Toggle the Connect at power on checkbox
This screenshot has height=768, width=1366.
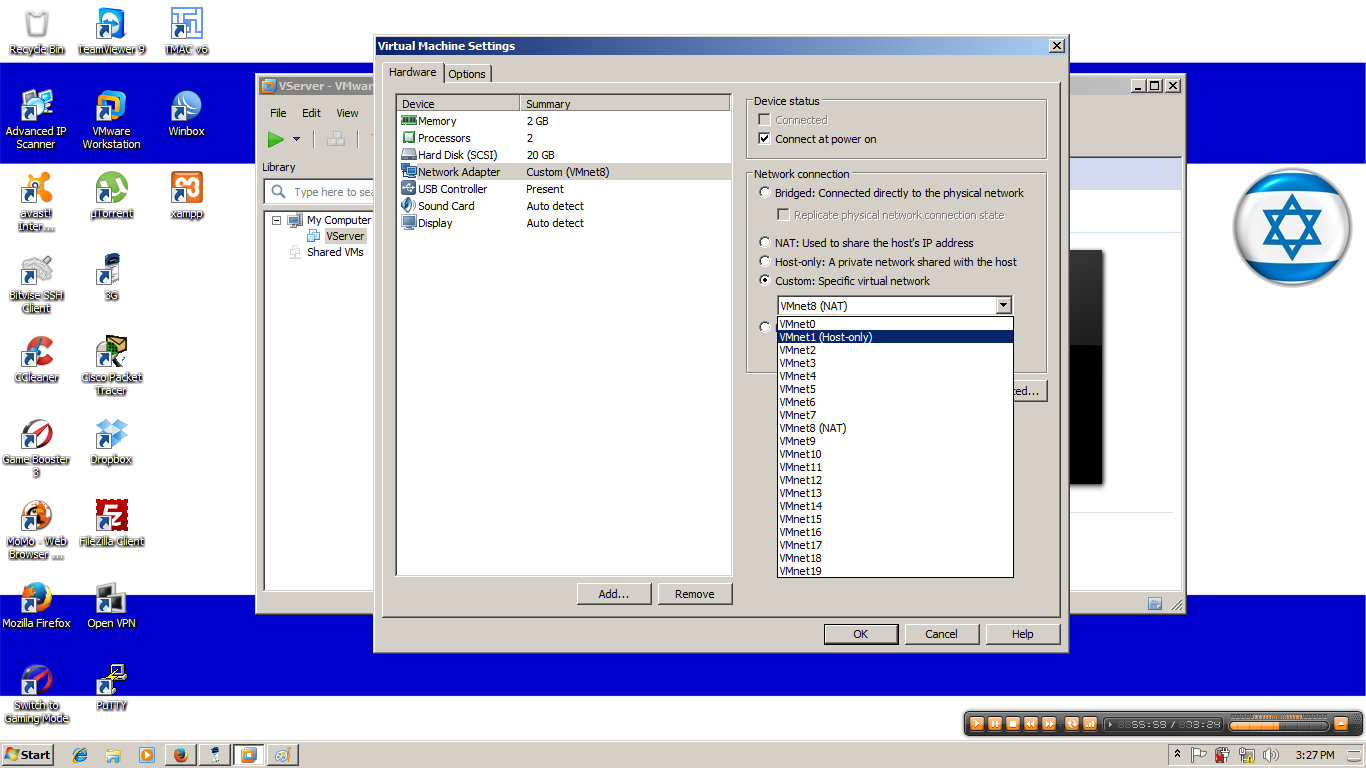point(765,139)
